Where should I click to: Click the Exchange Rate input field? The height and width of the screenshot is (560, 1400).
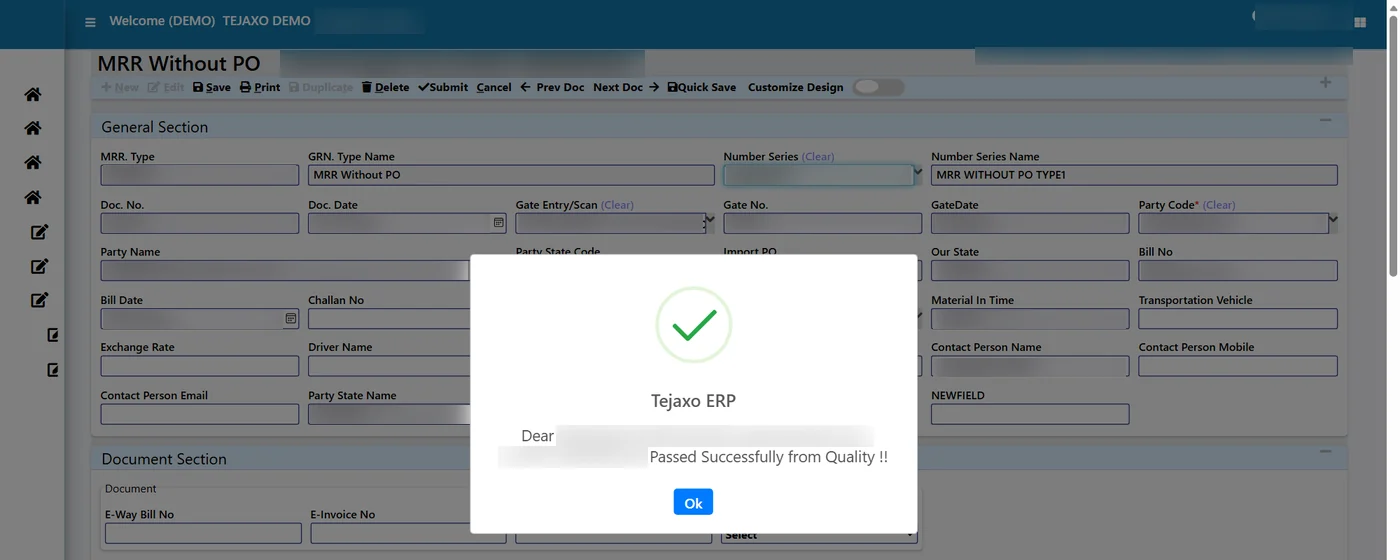point(200,366)
